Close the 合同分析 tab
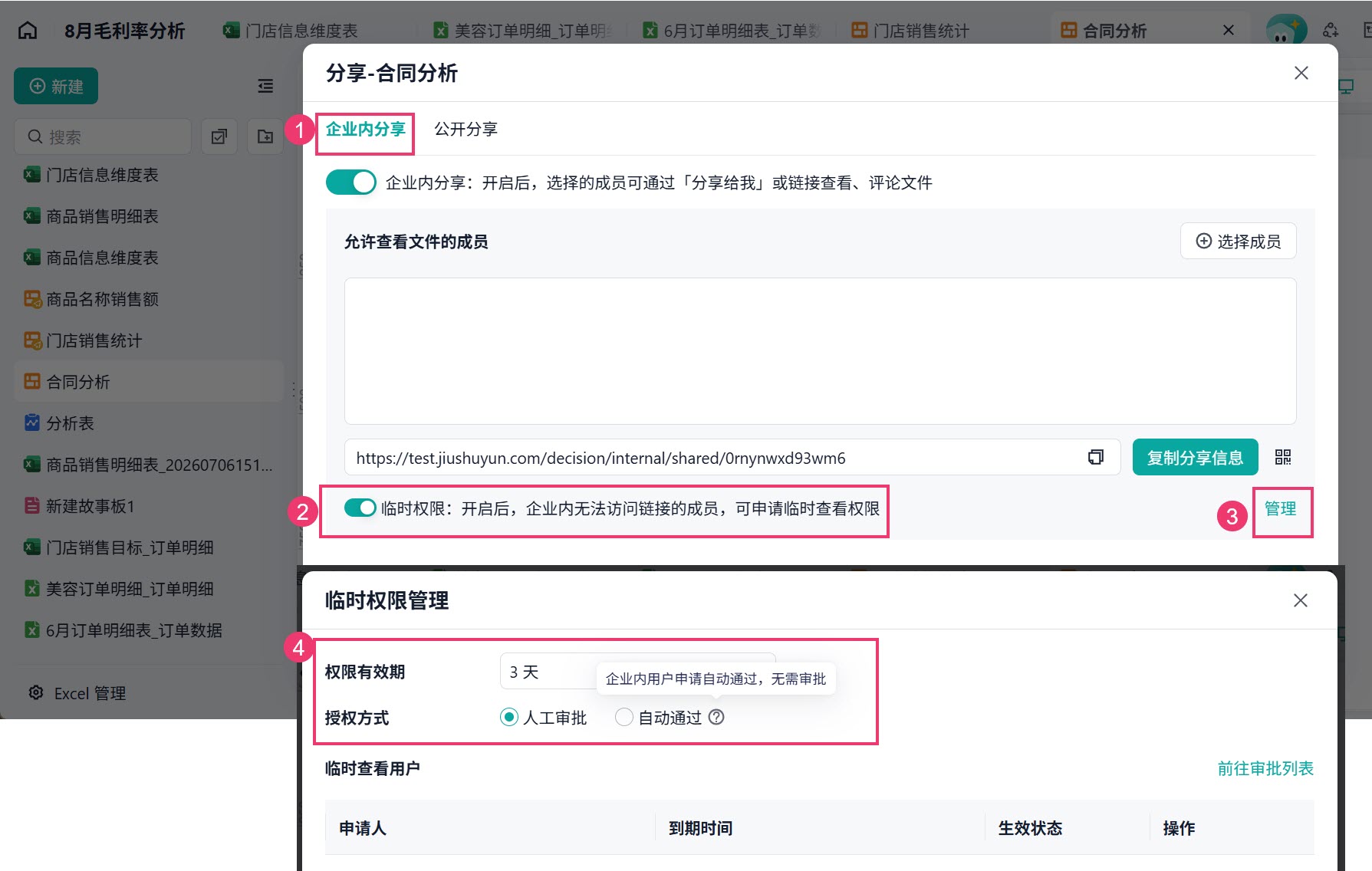This screenshot has width=1372, height=871. tap(1229, 31)
